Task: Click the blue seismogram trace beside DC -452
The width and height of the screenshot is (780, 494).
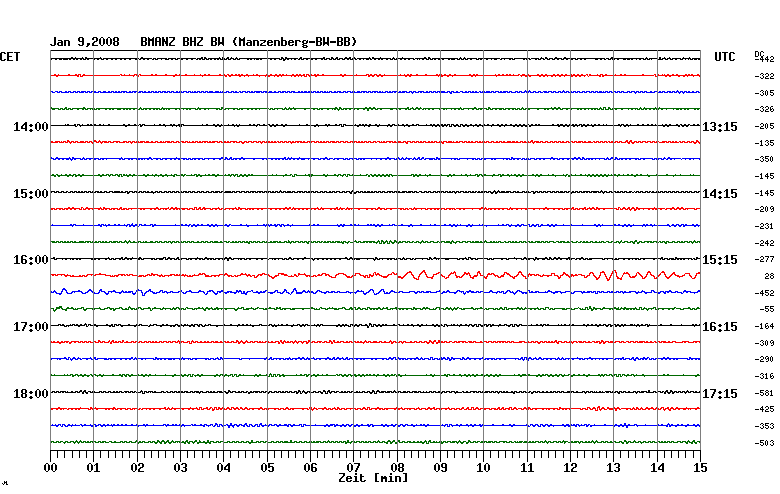Action: 376,292
